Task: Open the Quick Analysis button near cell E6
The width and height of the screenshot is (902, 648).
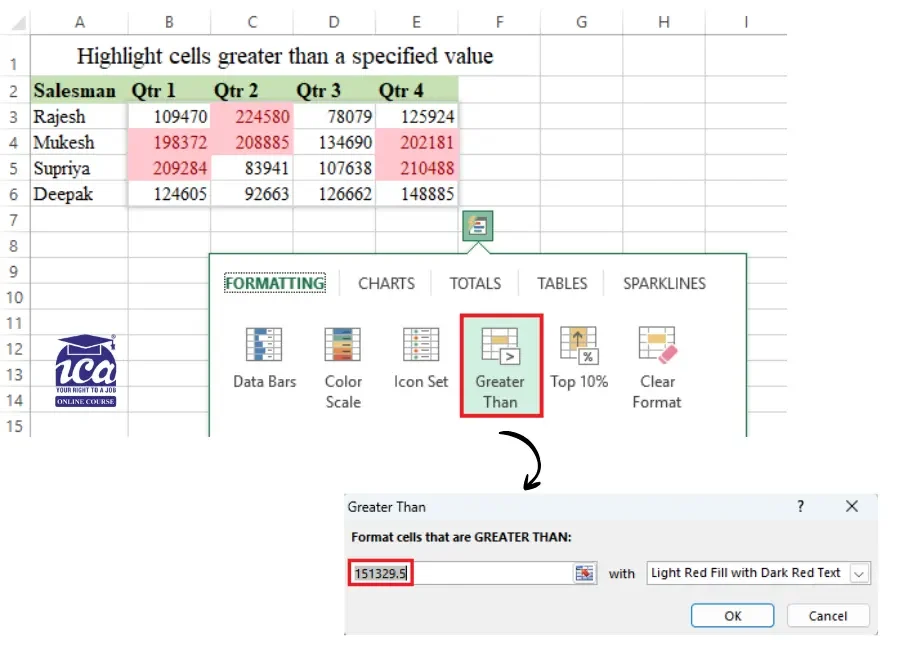Action: (x=477, y=225)
